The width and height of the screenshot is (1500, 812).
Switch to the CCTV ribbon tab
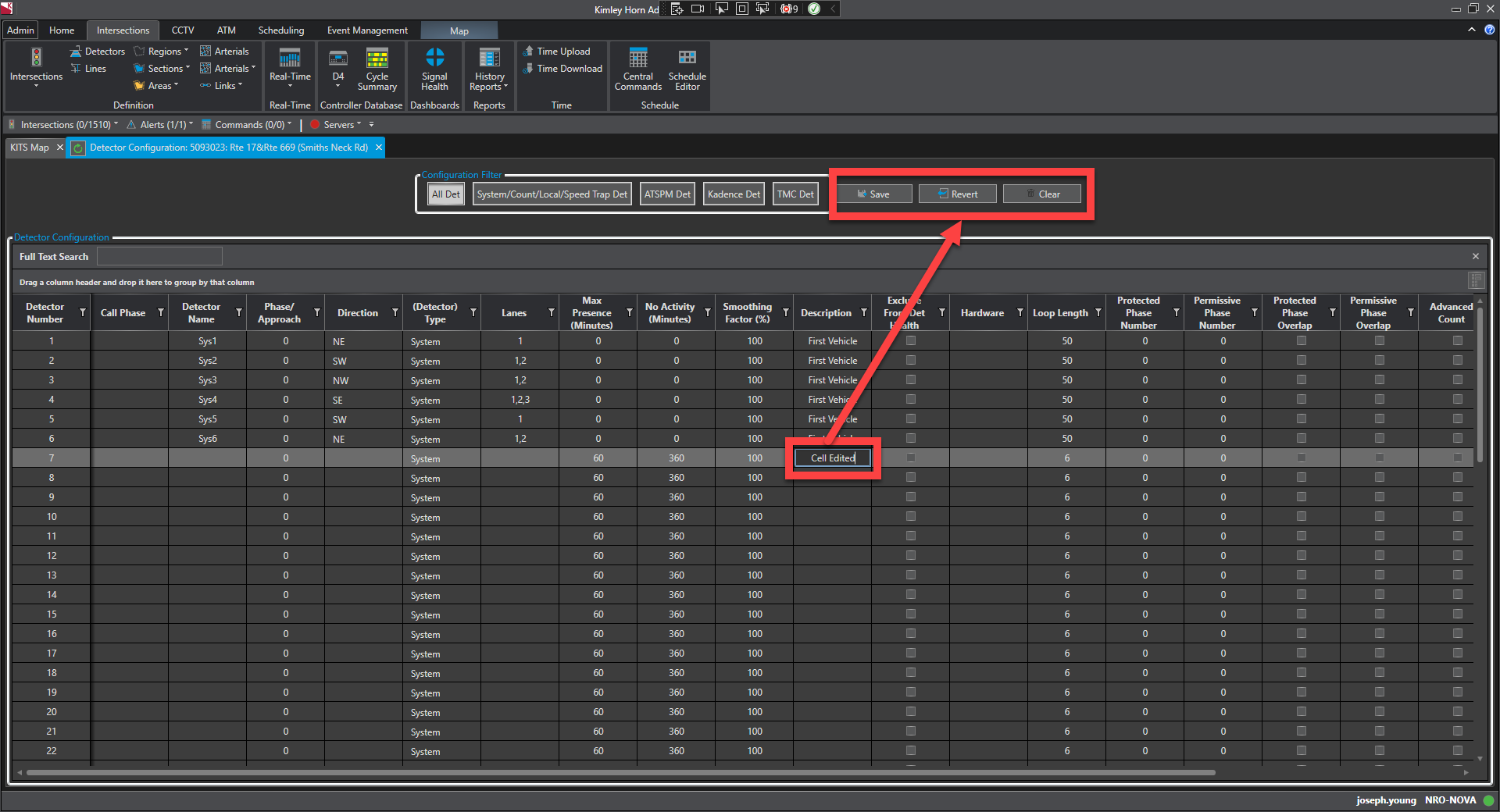(182, 30)
